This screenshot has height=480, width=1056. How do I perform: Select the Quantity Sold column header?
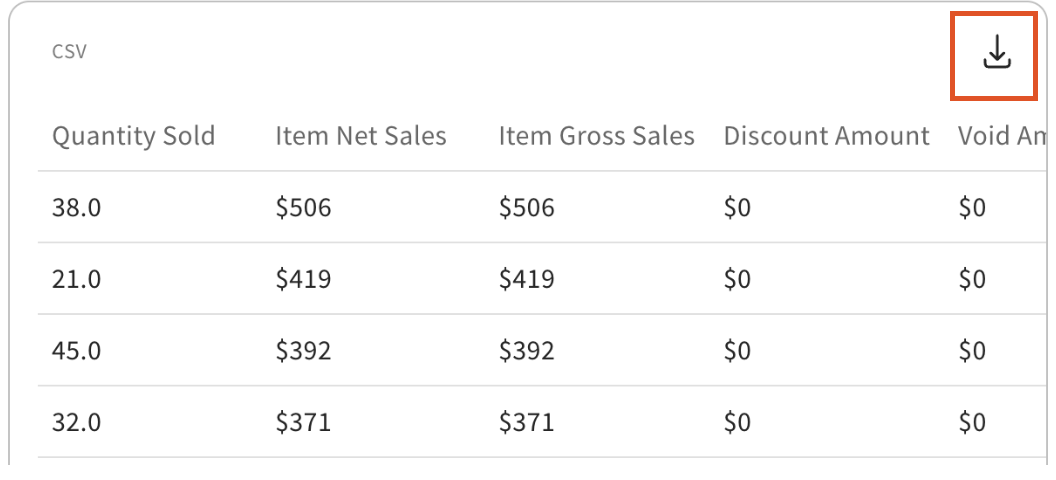tap(133, 136)
